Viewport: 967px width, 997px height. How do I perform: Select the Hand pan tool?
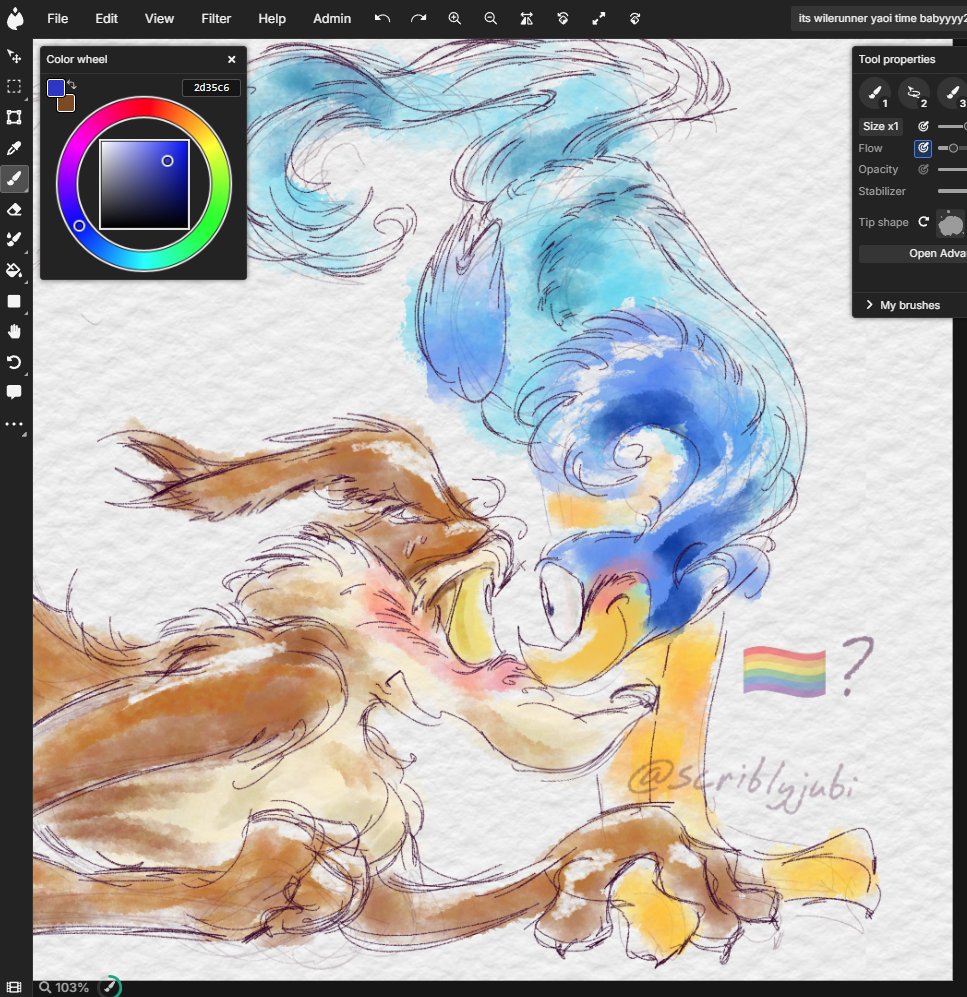click(14, 331)
